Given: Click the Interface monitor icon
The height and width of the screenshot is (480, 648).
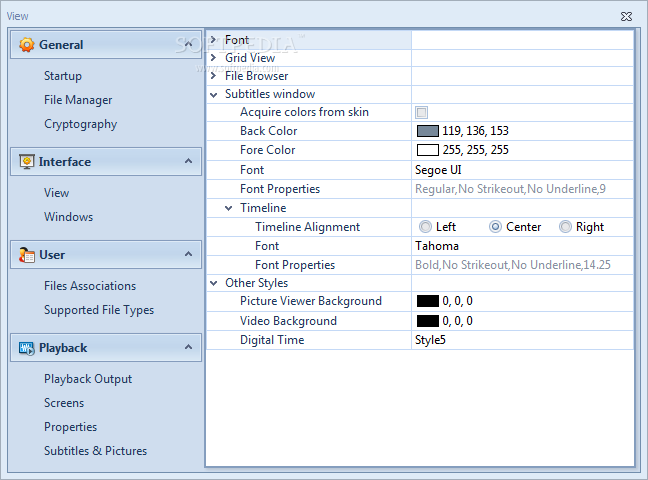Looking at the screenshot, I should [26, 162].
